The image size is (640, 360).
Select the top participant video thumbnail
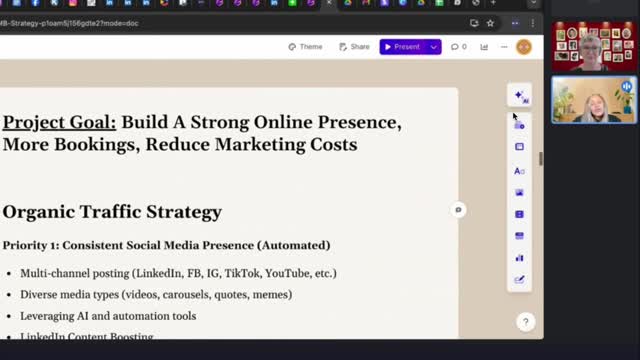click(594, 47)
